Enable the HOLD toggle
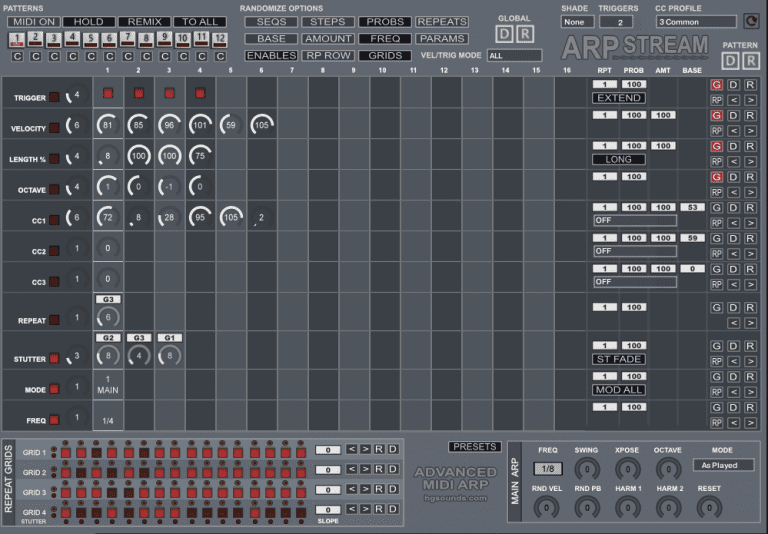Image resolution: width=768 pixels, height=534 pixels. (x=89, y=21)
